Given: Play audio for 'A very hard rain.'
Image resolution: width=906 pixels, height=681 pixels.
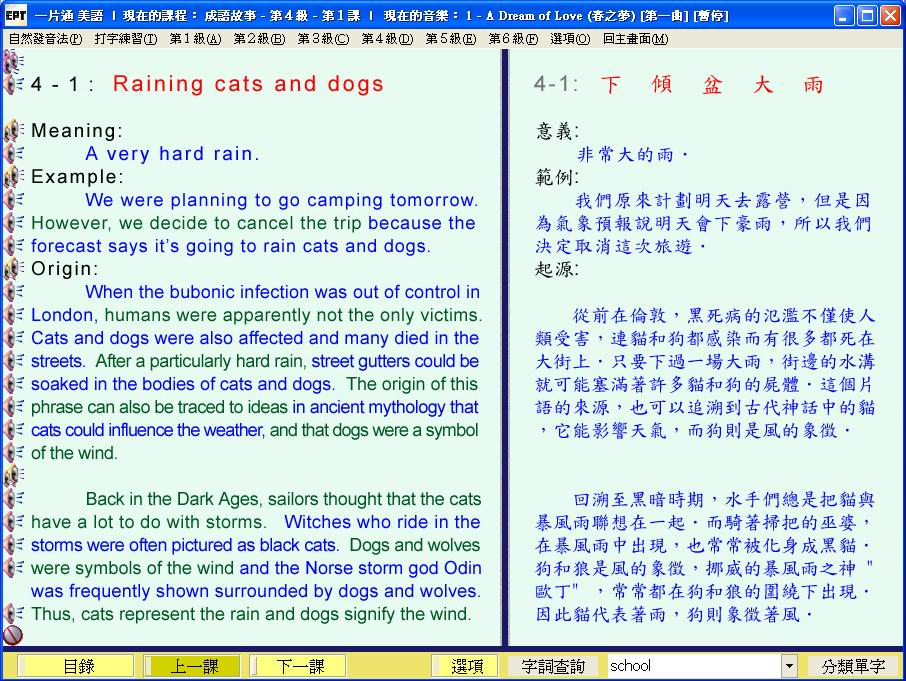Looking at the screenshot, I should 13,154.
